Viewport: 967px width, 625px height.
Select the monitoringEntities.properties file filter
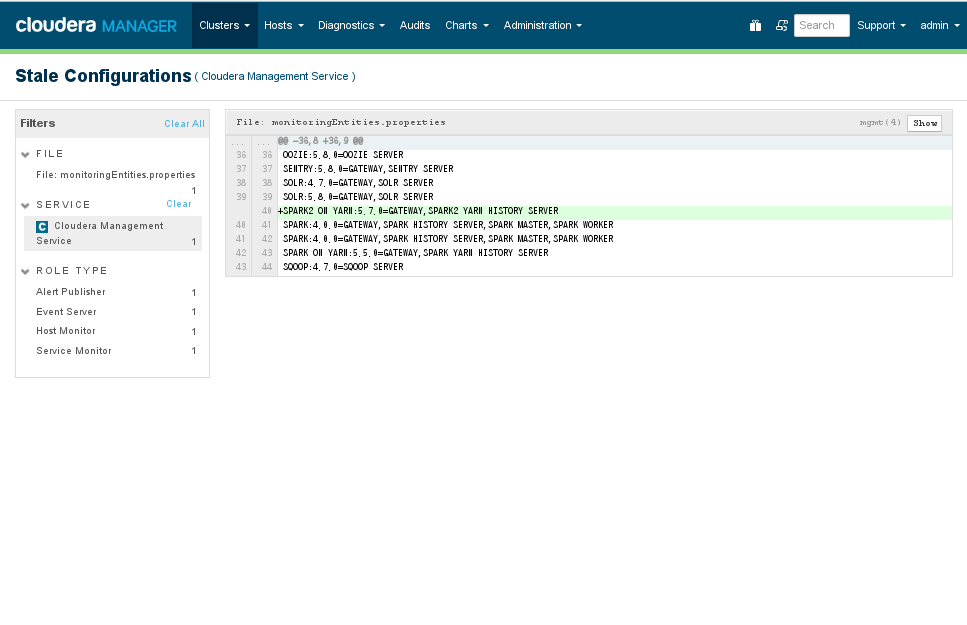115,175
